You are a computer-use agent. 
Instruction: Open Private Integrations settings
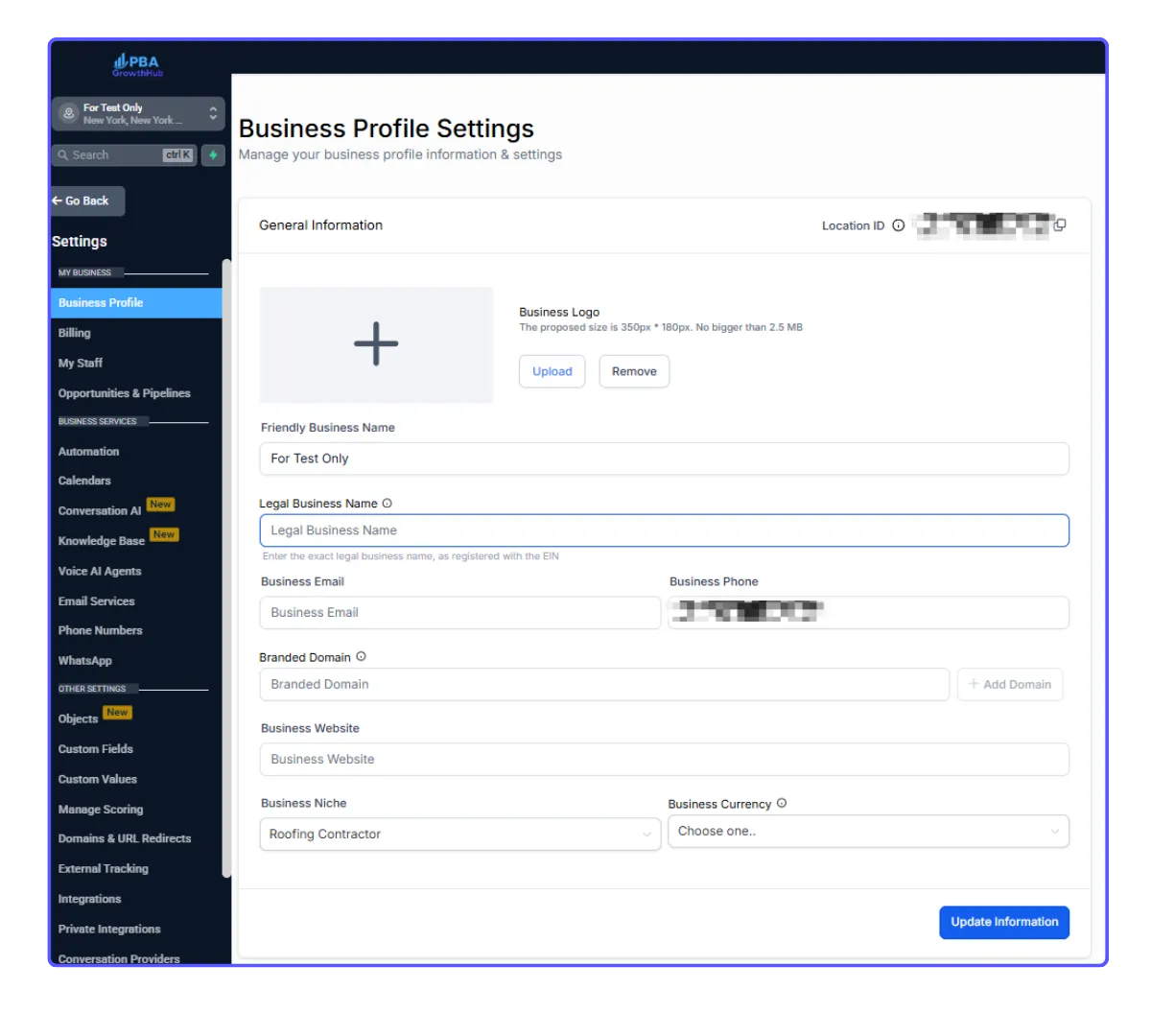(x=109, y=930)
